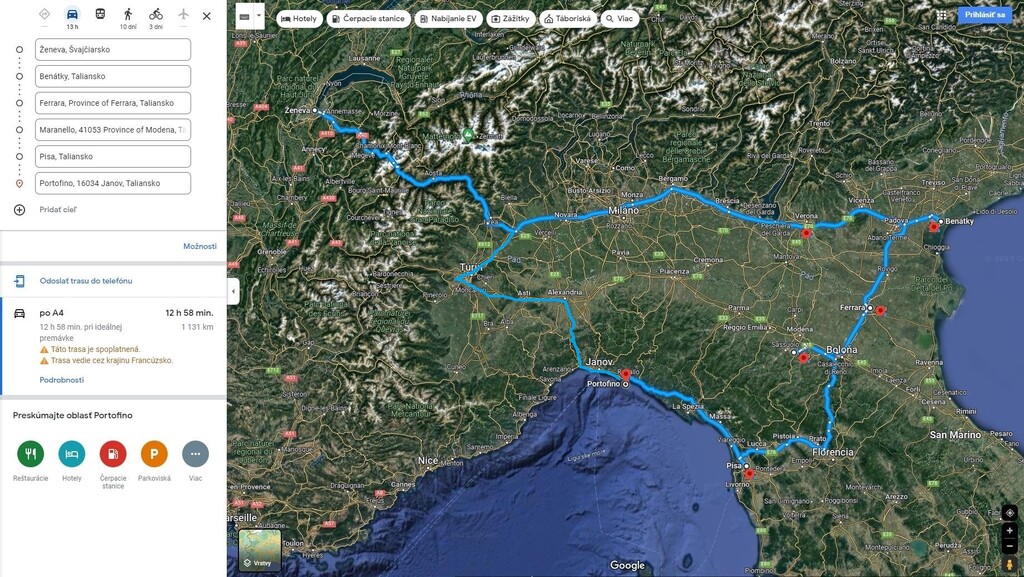This screenshot has height=577, width=1024.
Task: Open the menu dropdown arrow beside hamburger
Action: (x=259, y=16)
